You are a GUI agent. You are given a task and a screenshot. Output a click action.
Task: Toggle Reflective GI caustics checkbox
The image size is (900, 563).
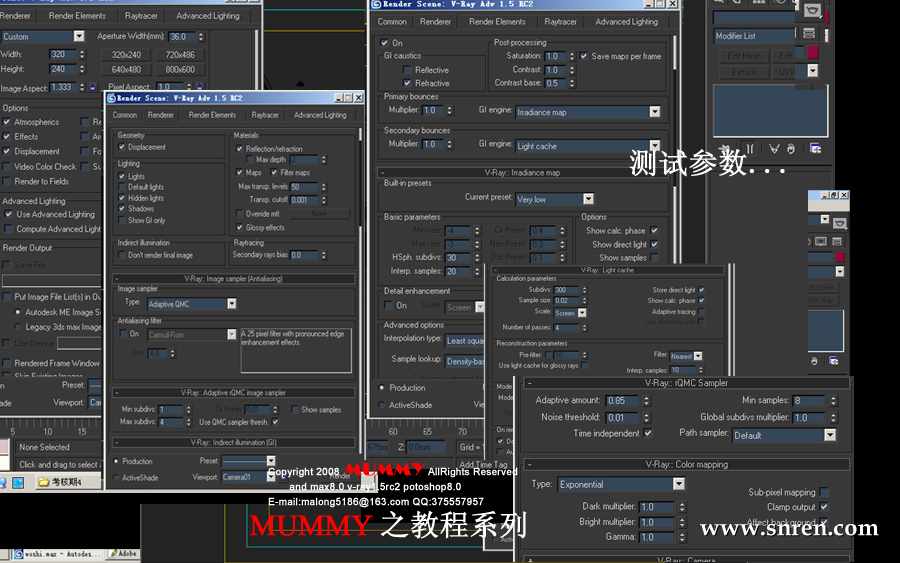[408, 70]
